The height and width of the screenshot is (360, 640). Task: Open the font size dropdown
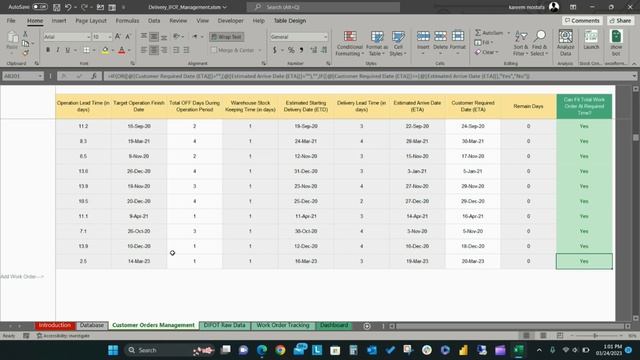tap(109, 37)
